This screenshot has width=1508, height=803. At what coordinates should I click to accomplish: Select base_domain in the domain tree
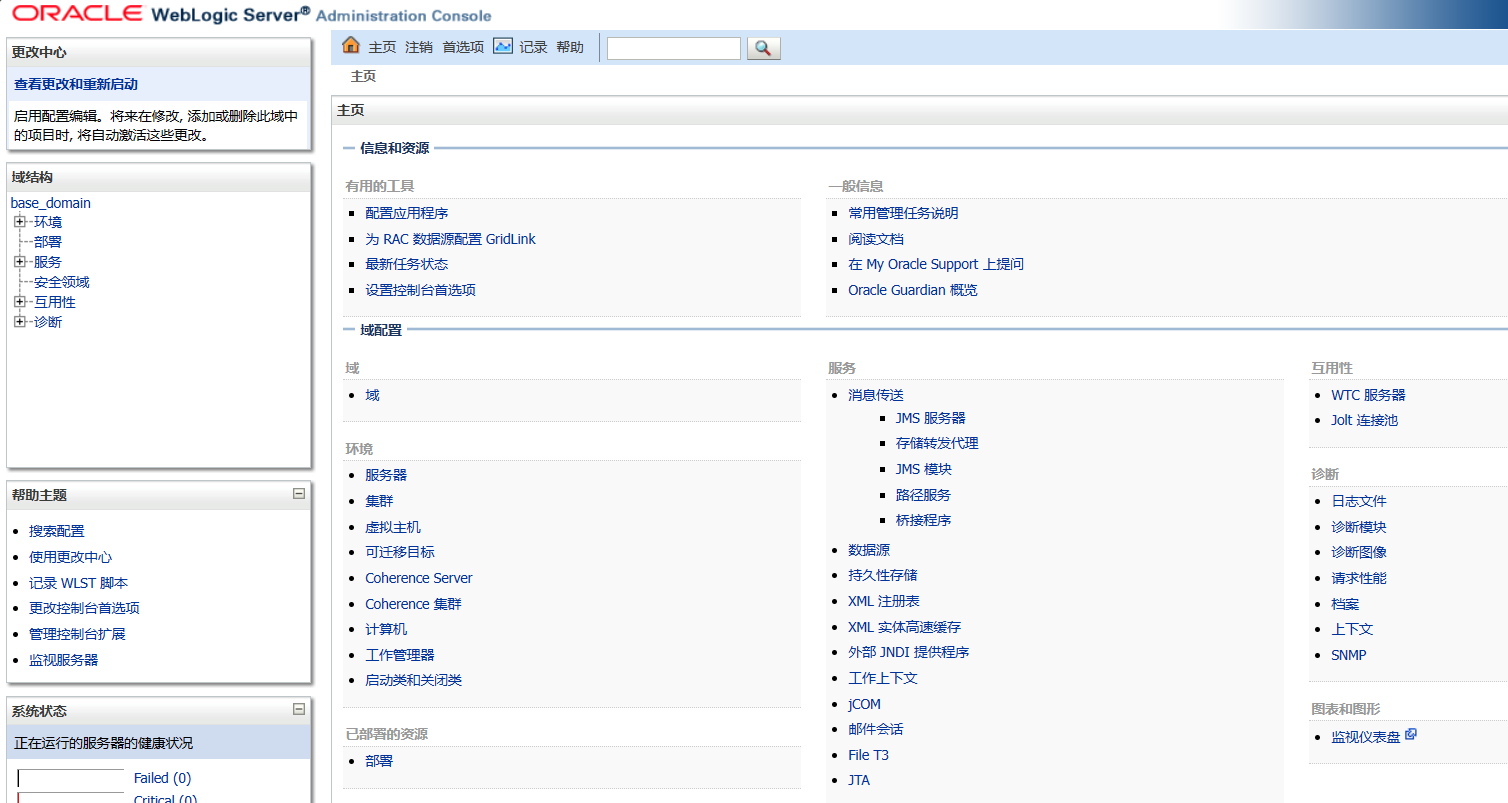(51, 203)
